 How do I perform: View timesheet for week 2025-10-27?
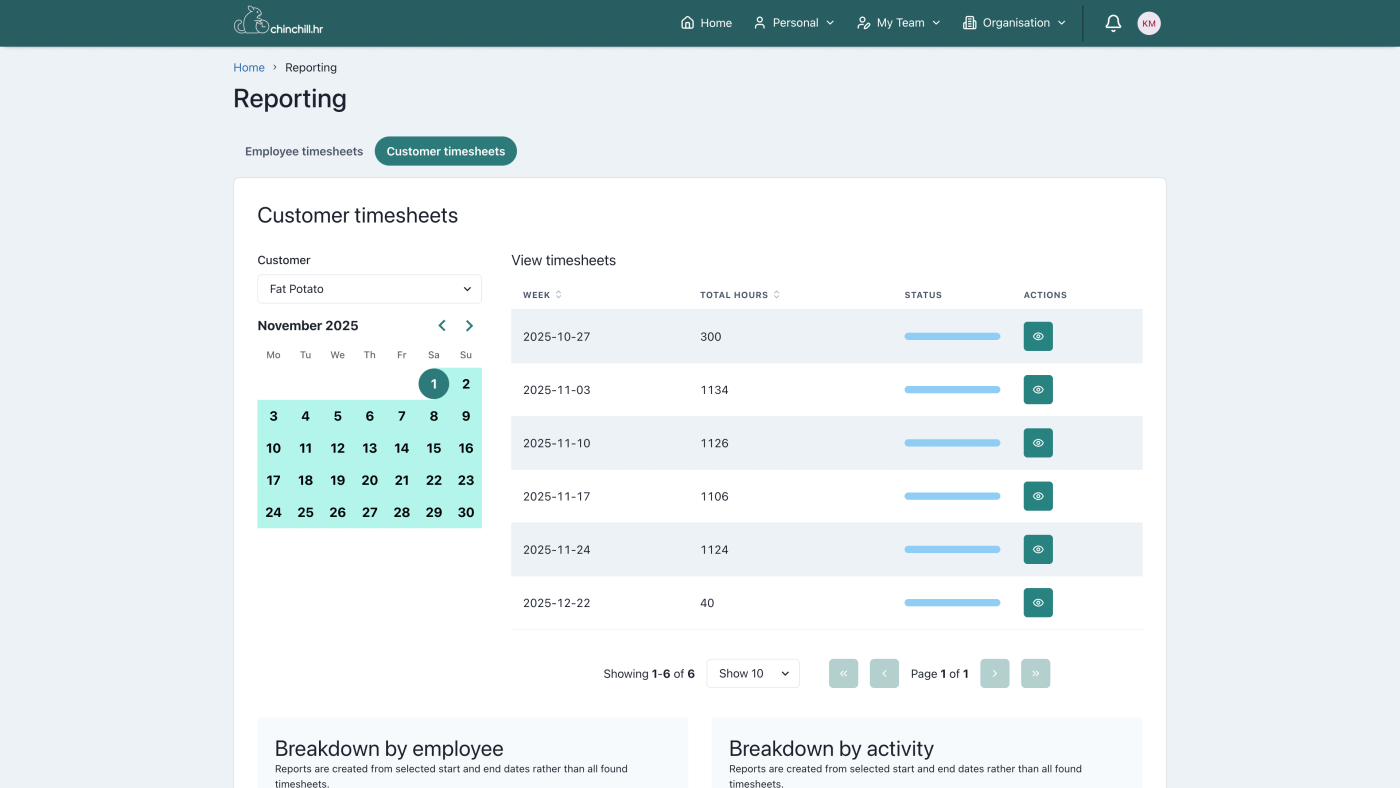pyautogui.click(x=1038, y=336)
